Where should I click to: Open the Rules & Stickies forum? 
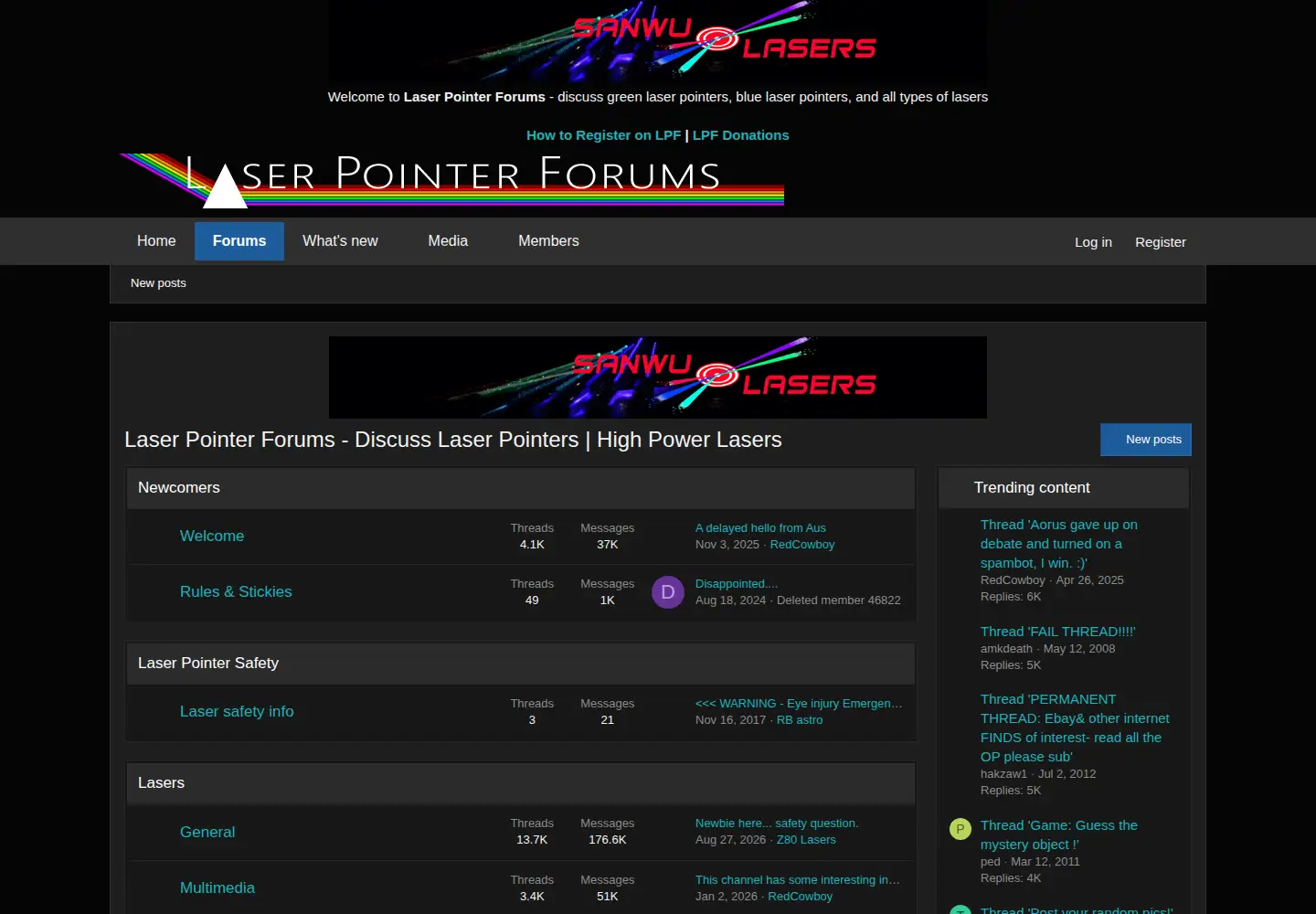pyautogui.click(x=236, y=592)
